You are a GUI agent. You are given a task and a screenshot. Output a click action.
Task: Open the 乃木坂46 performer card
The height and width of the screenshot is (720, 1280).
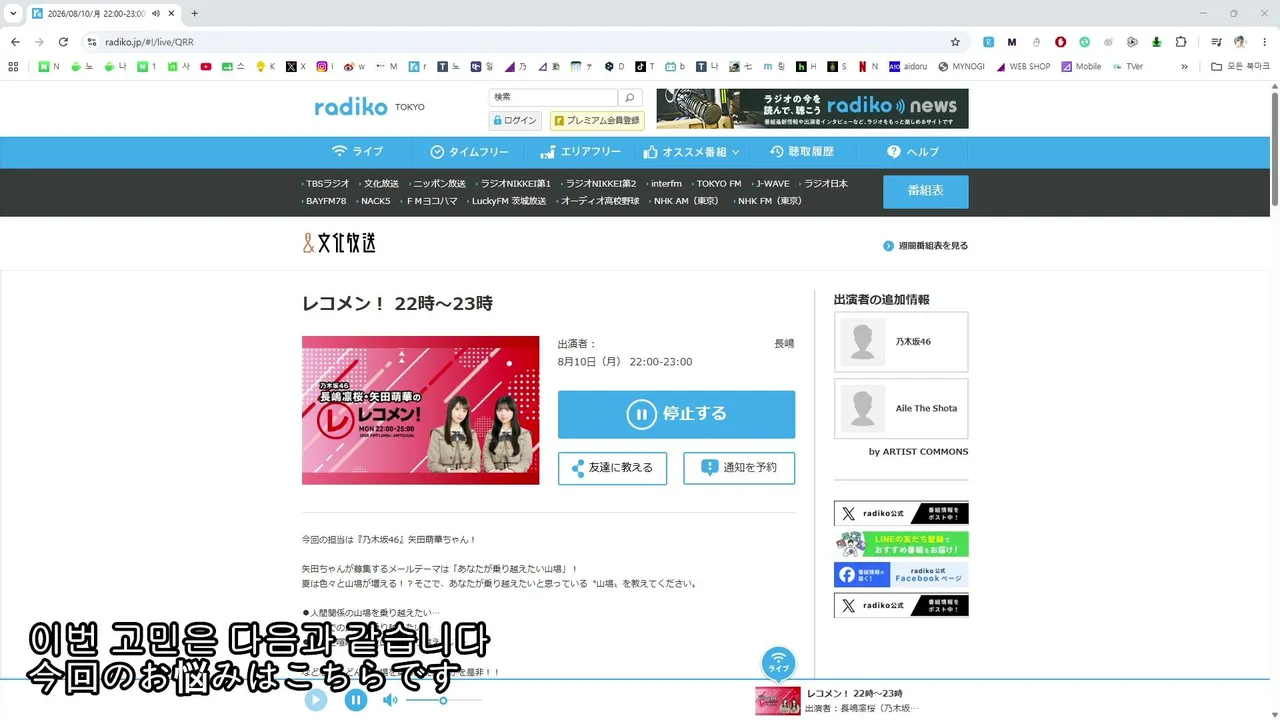pos(901,342)
